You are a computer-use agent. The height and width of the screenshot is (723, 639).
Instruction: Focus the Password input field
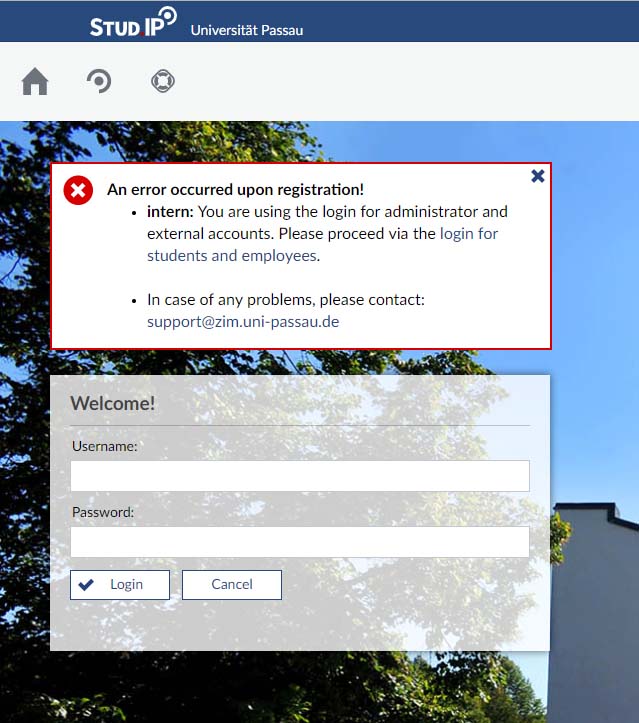(300, 542)
